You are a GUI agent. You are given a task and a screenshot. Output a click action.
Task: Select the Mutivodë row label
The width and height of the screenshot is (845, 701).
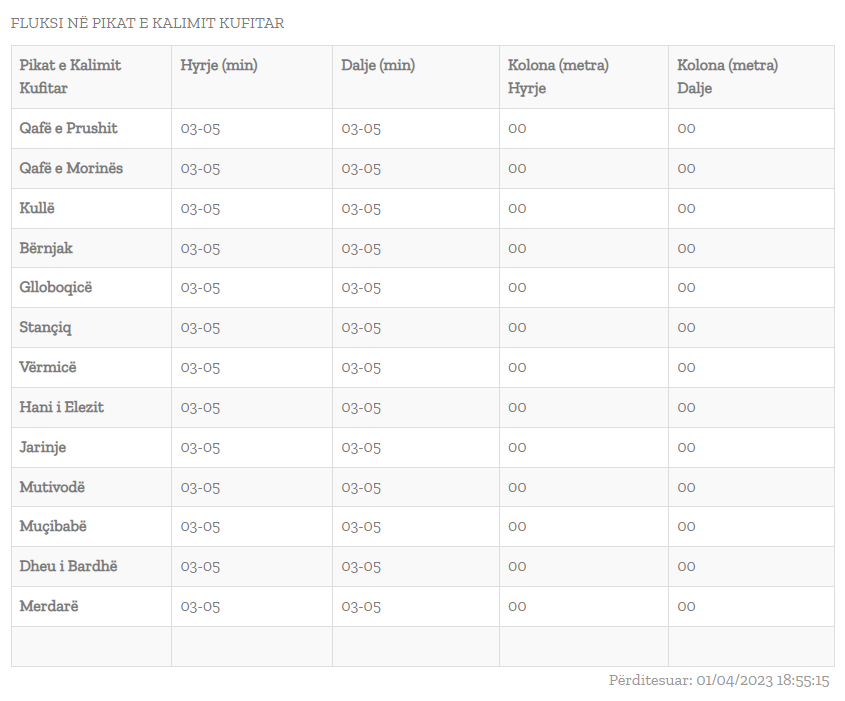click(52, 487)
